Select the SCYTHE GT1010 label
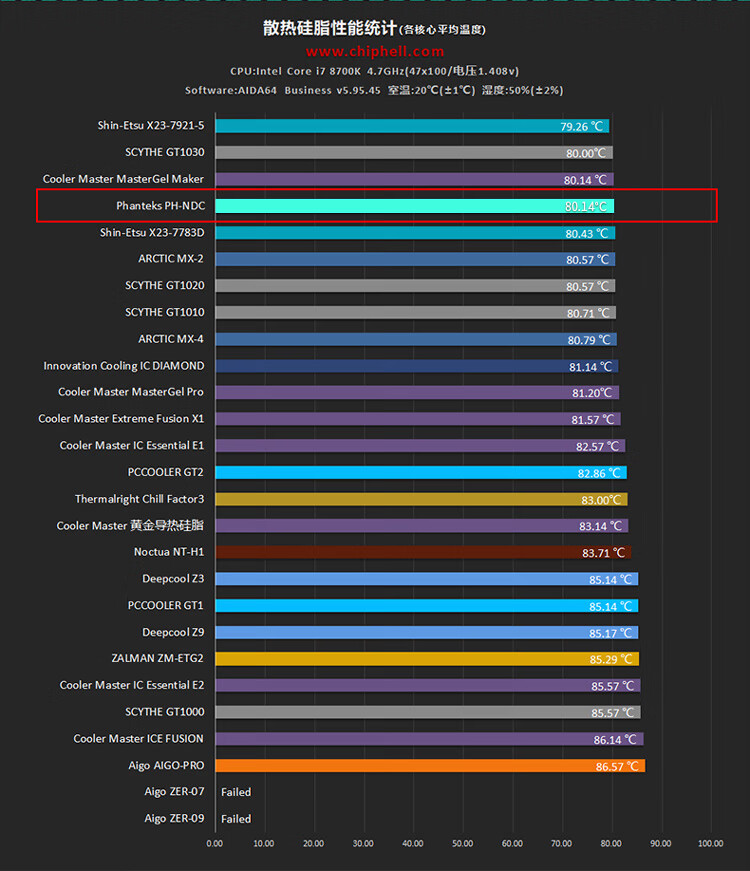Screen dimensions: 750x871 [x=164, y=312]
